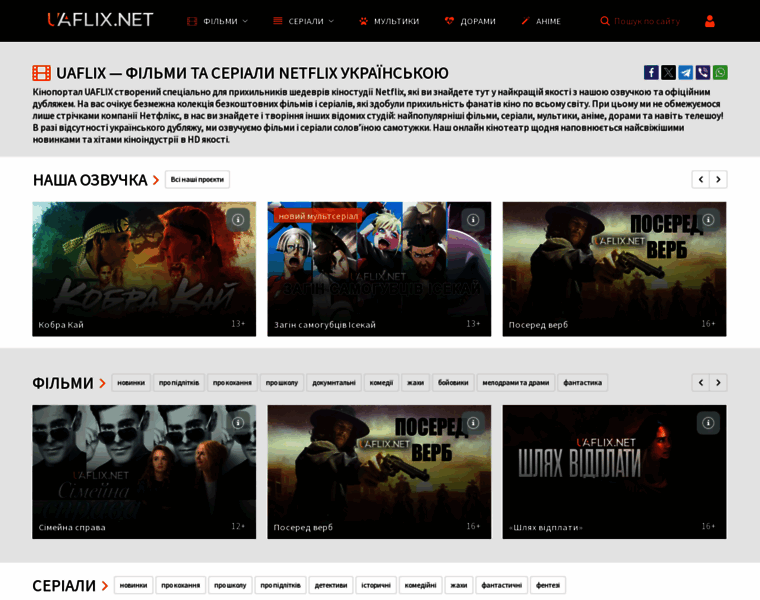Select the 'документальні' films tag

coord(333,382)
